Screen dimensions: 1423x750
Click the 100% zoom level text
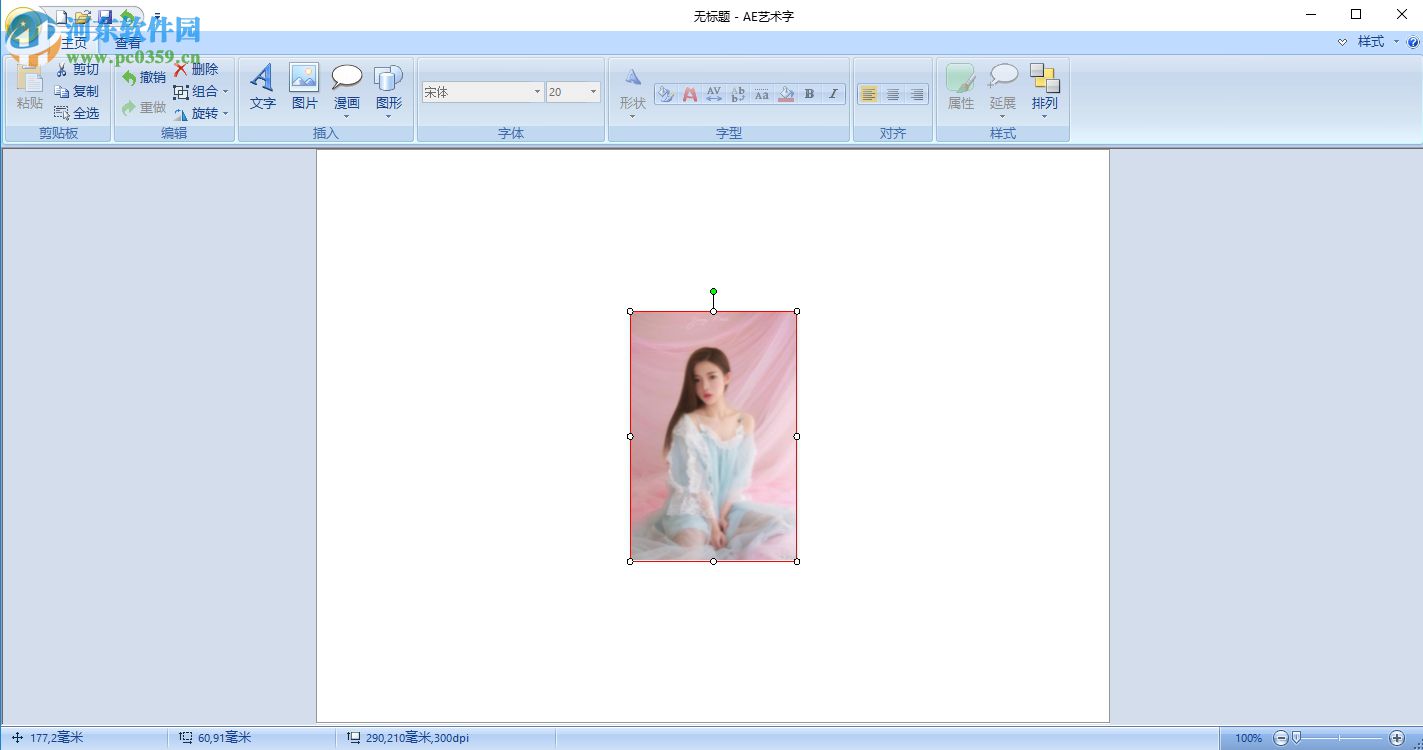[x=1248, y=738]
